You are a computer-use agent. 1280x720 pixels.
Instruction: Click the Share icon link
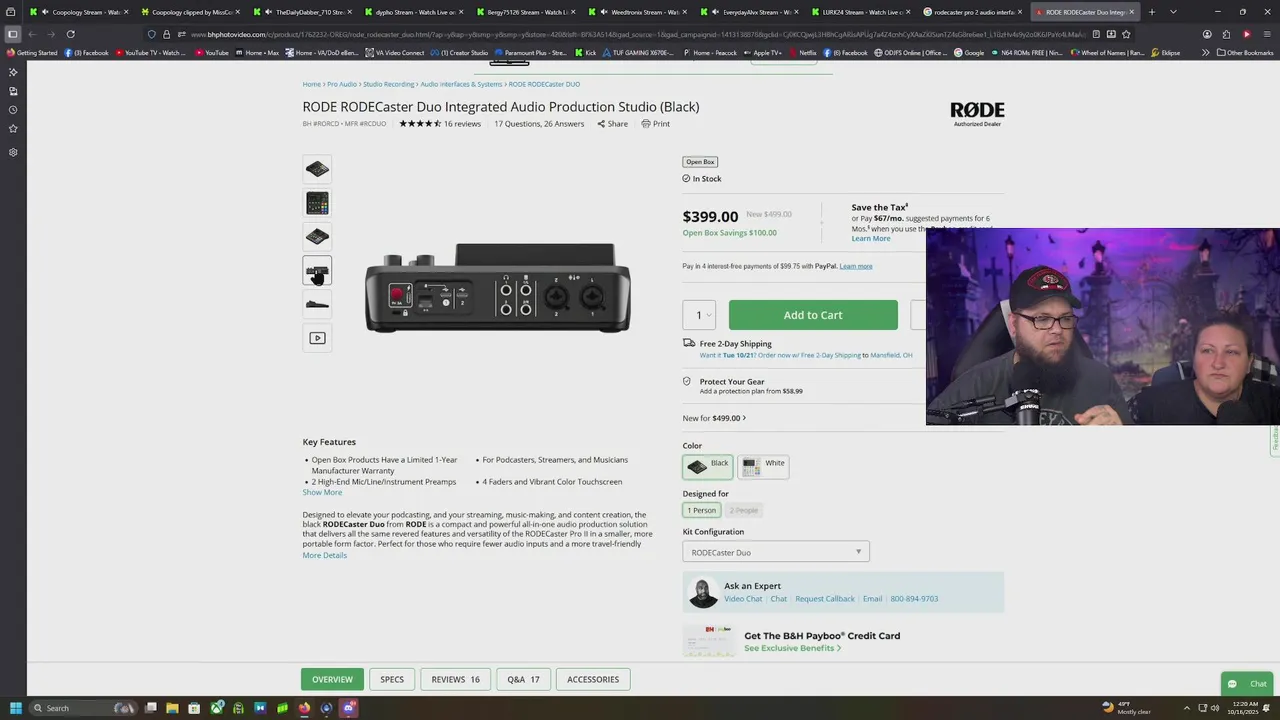[613, 124]
